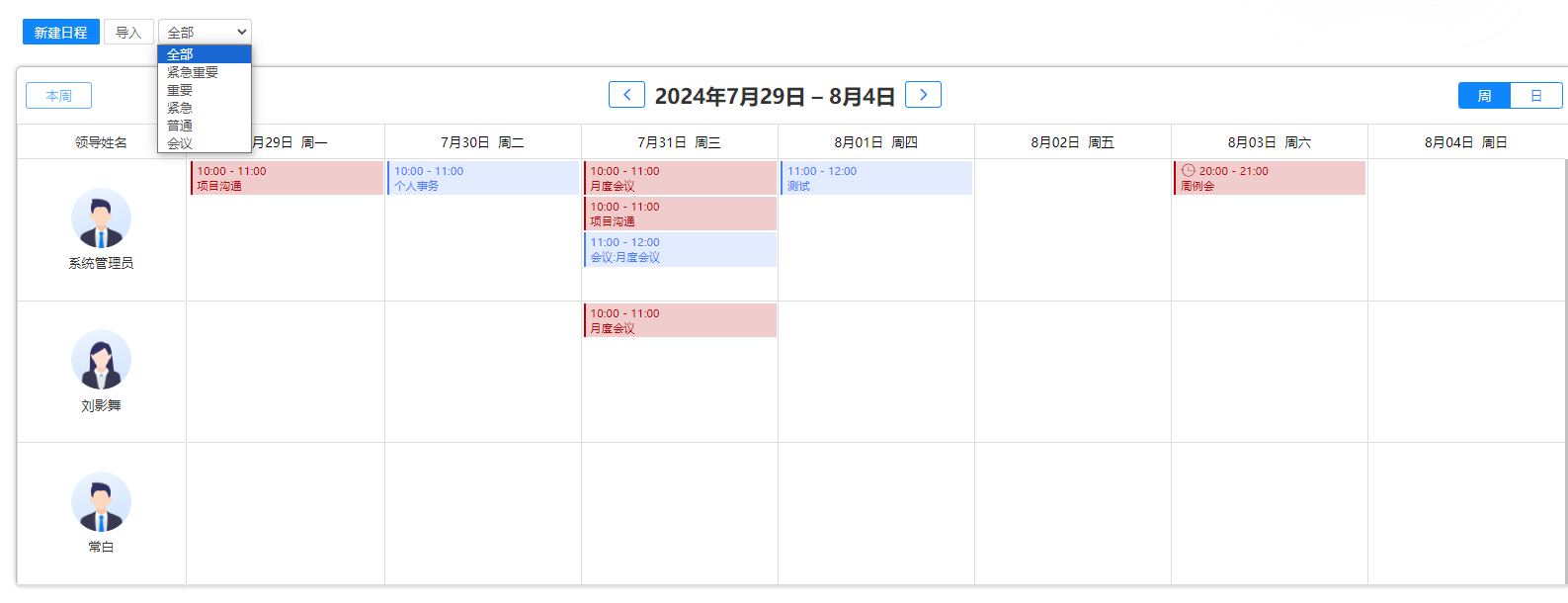Click the 刘影舞 avatar icon
Viewport: 1568px width, 603px height.
101,360
